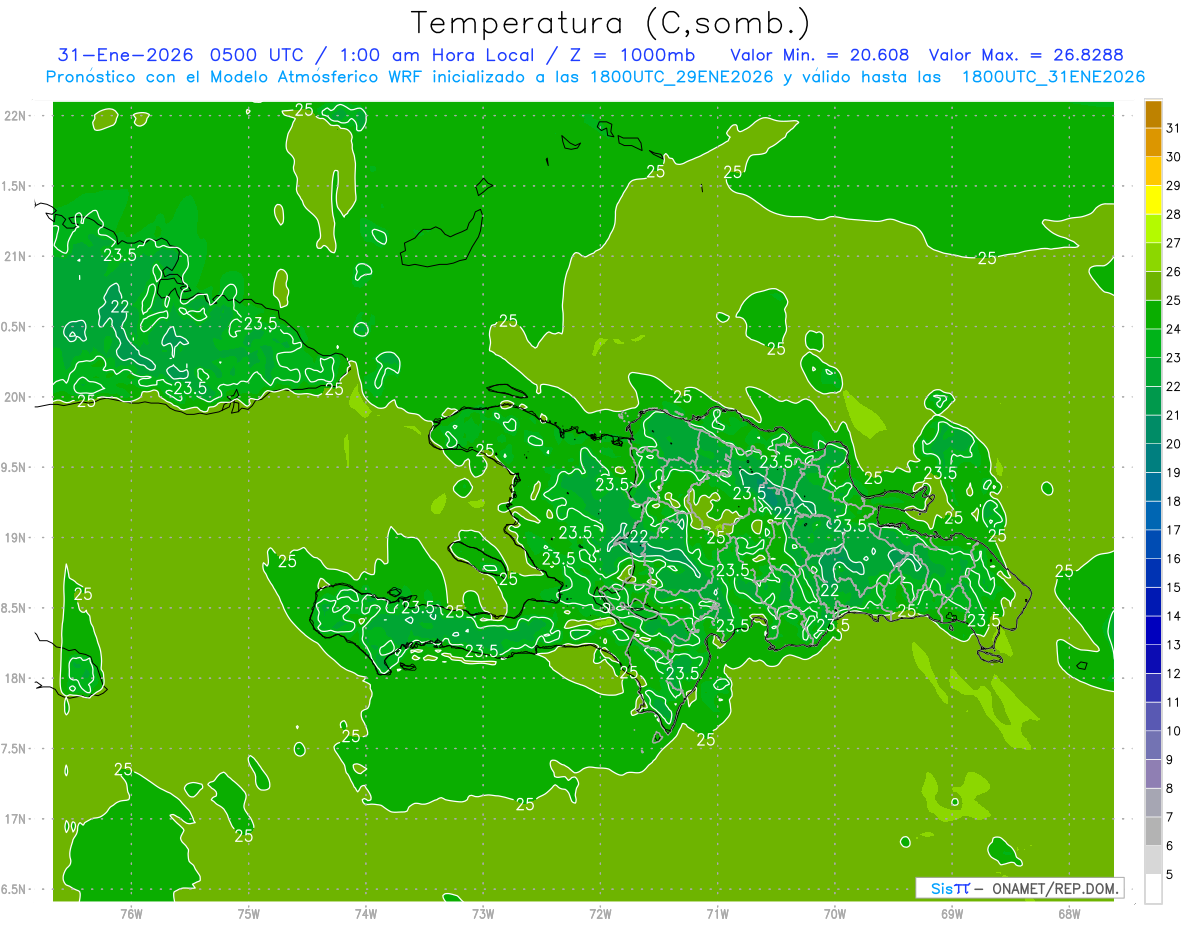Click the '1.5N' latitude axis label
This screenshot has height=927, width=1200.
[x=15, y=186]
